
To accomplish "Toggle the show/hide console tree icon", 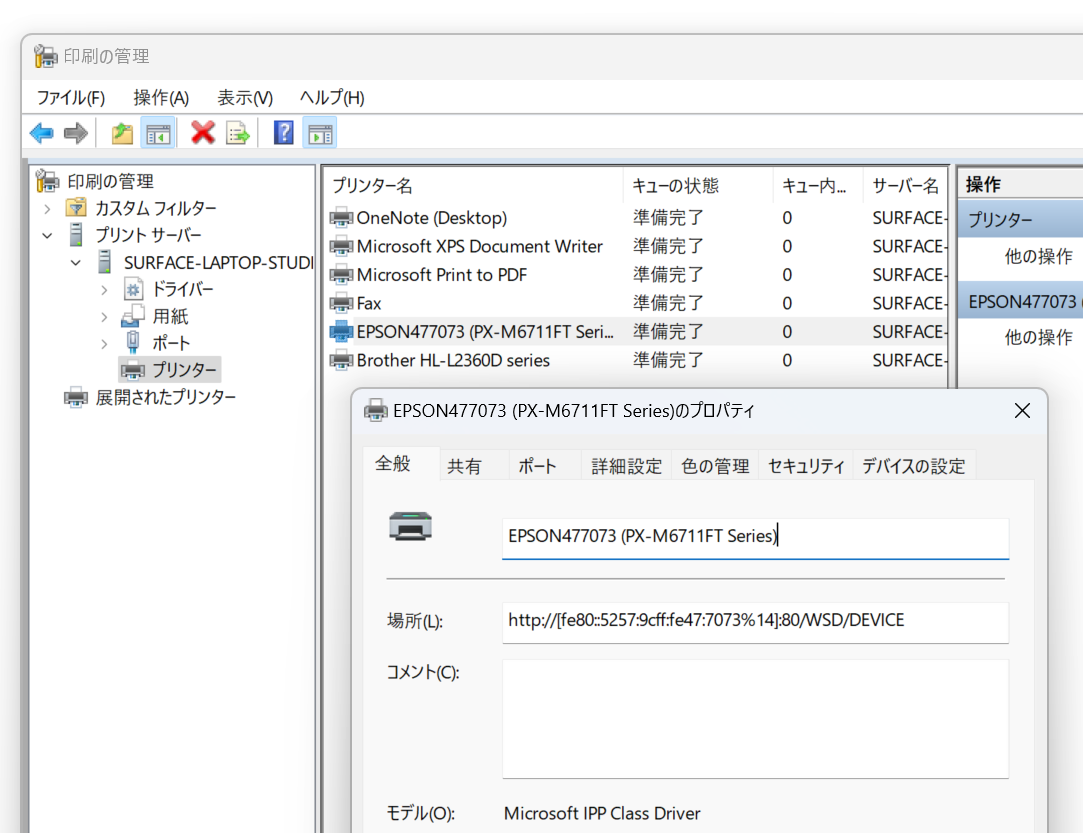I will coord(158,132).
